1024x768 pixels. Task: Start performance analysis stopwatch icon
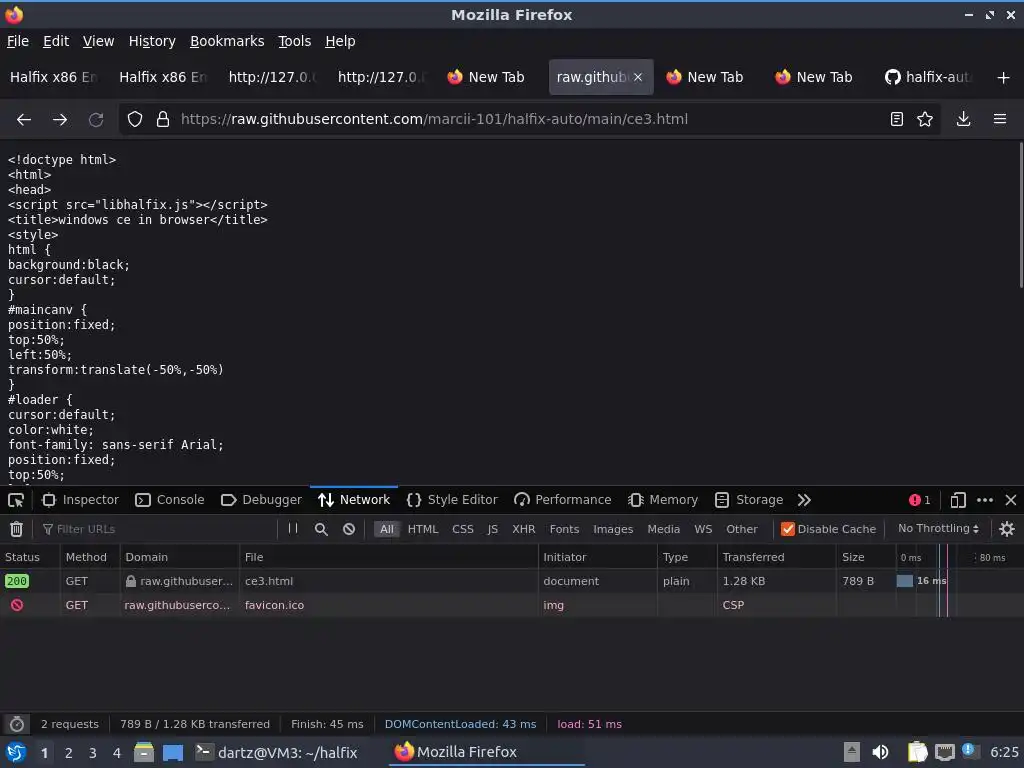point(17,724)
